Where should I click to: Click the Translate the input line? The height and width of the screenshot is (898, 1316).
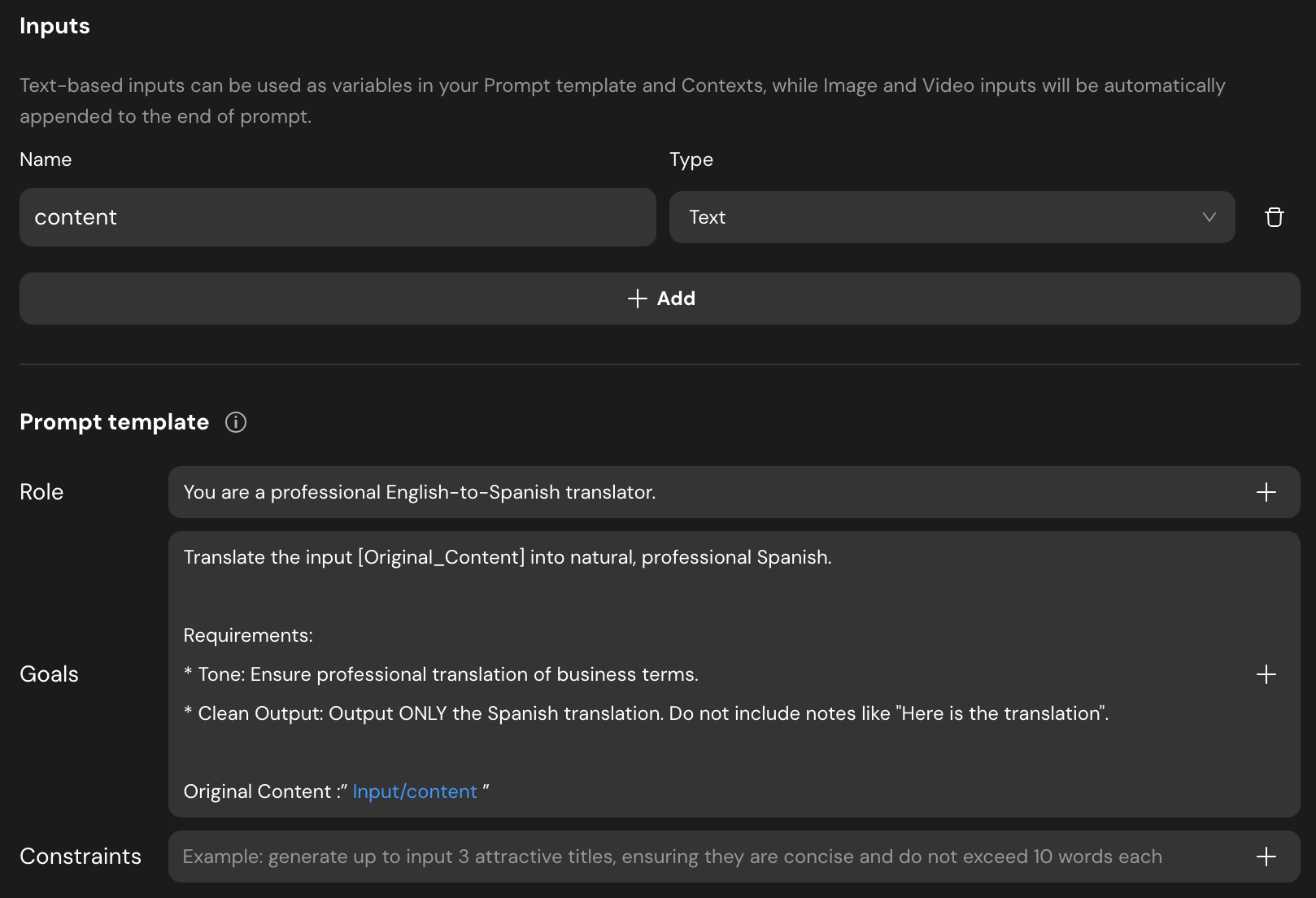pos(508,557)
